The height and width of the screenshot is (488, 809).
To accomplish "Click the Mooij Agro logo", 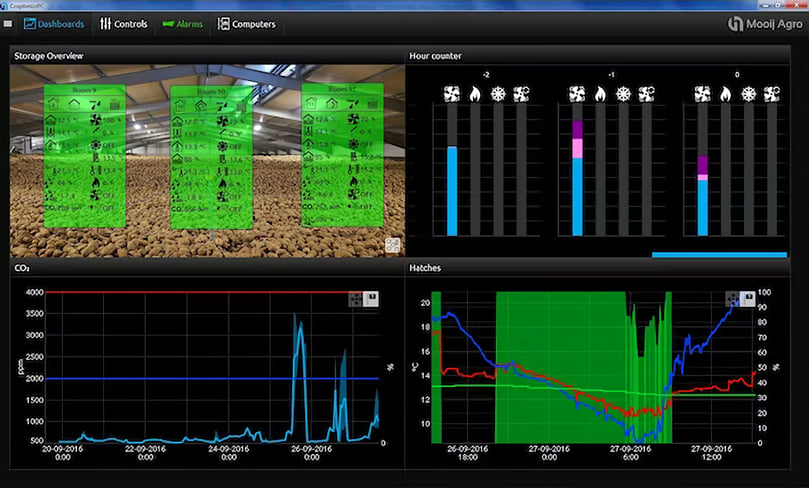I will pyautogui.click(x=765, y=24).
